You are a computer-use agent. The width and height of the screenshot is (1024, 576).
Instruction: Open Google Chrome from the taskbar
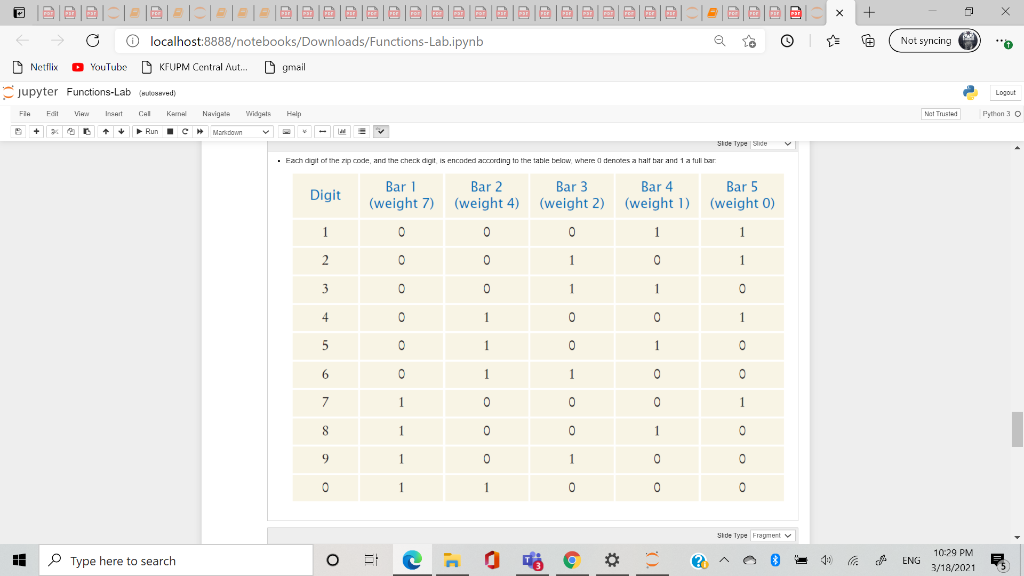[x=572, y=560]
